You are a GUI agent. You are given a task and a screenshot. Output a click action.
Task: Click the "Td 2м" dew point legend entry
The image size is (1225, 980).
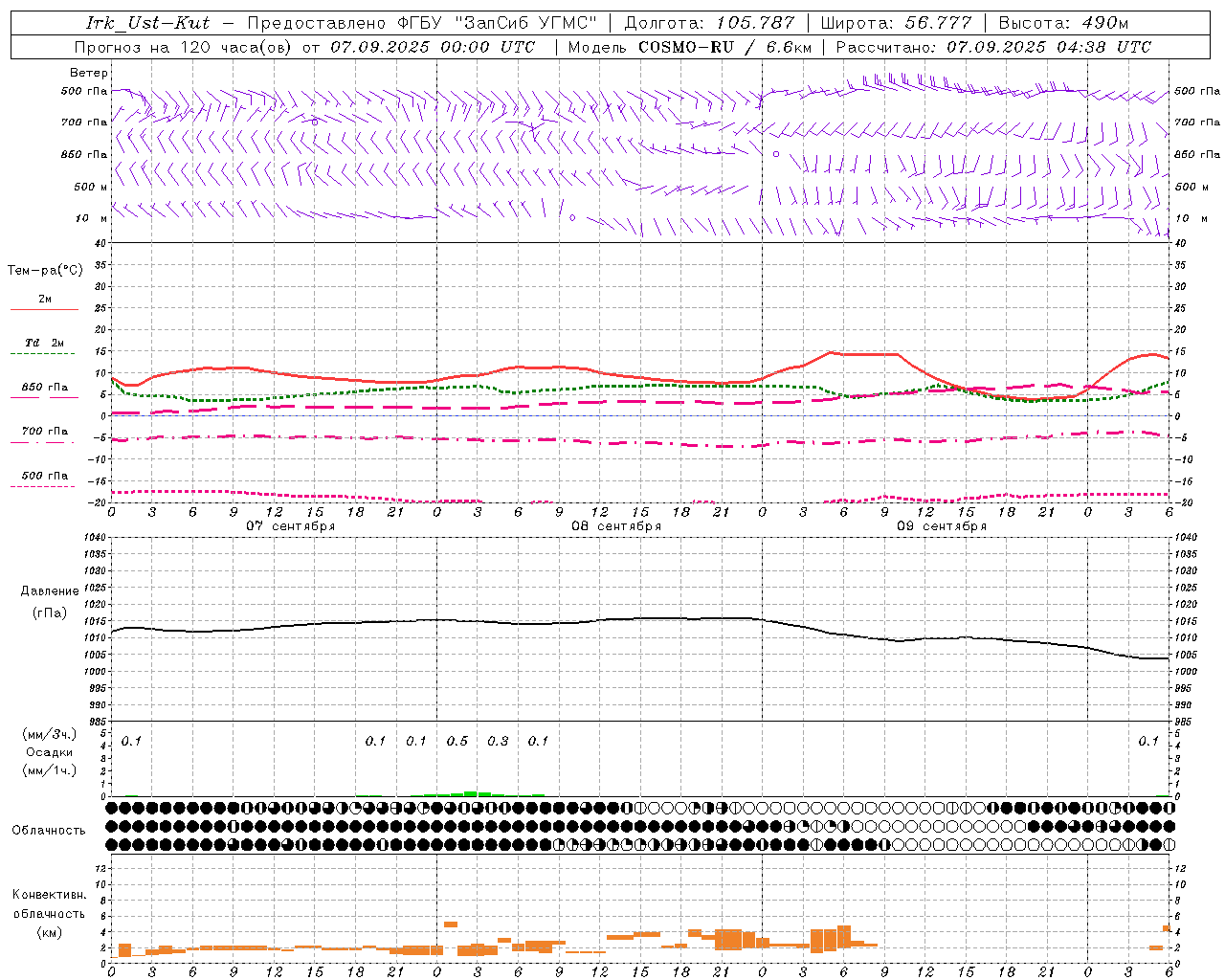coord(45,343)
